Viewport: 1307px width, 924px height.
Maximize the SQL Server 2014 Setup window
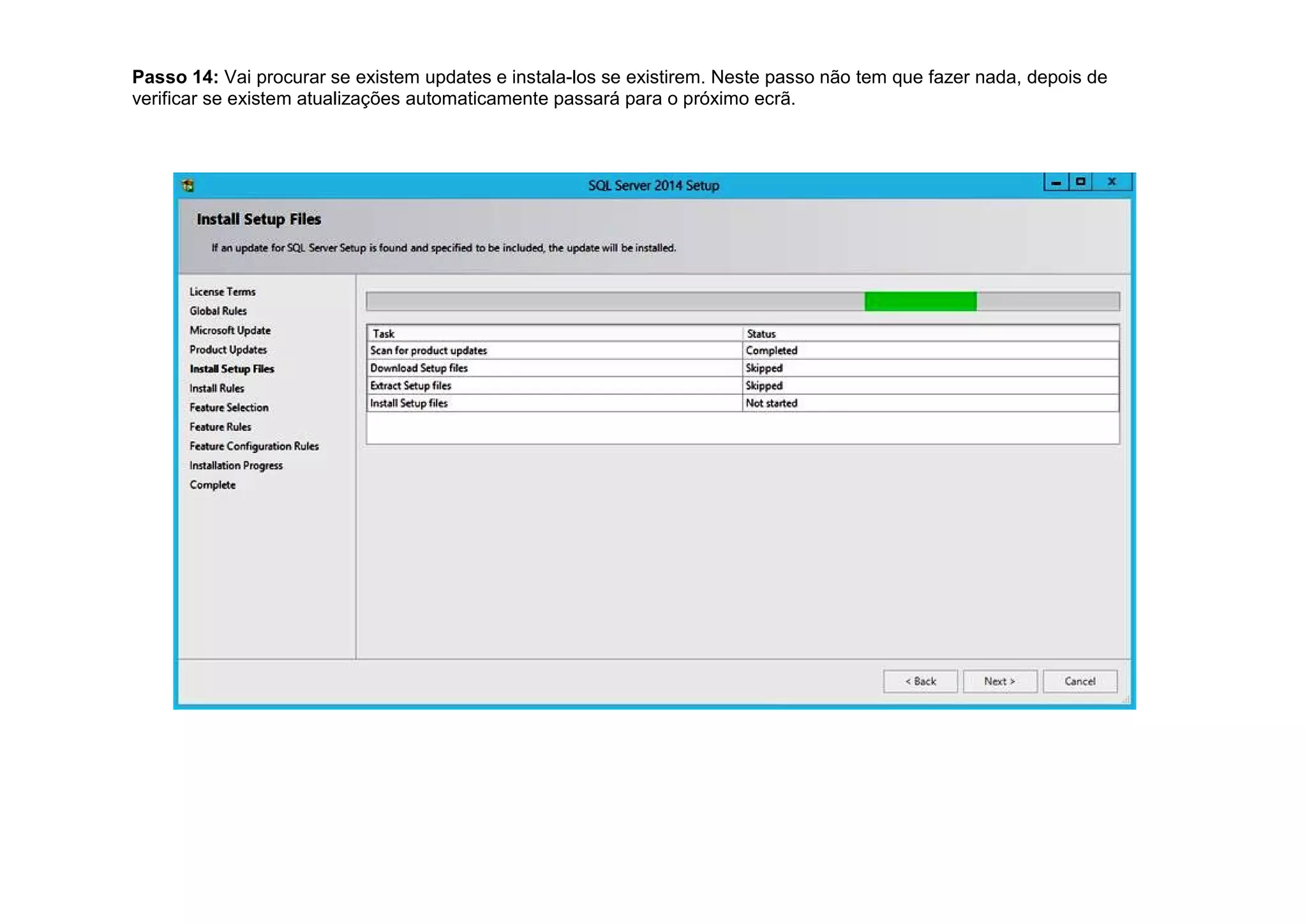click(x=1080, y=183)
